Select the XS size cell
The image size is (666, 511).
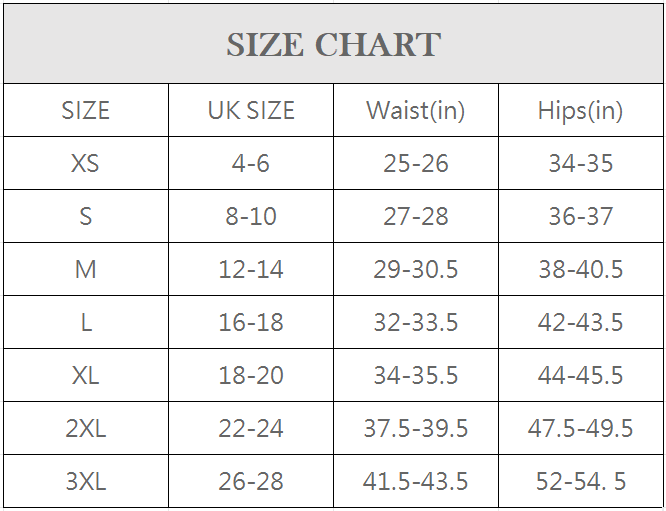(x=86, y=163)
